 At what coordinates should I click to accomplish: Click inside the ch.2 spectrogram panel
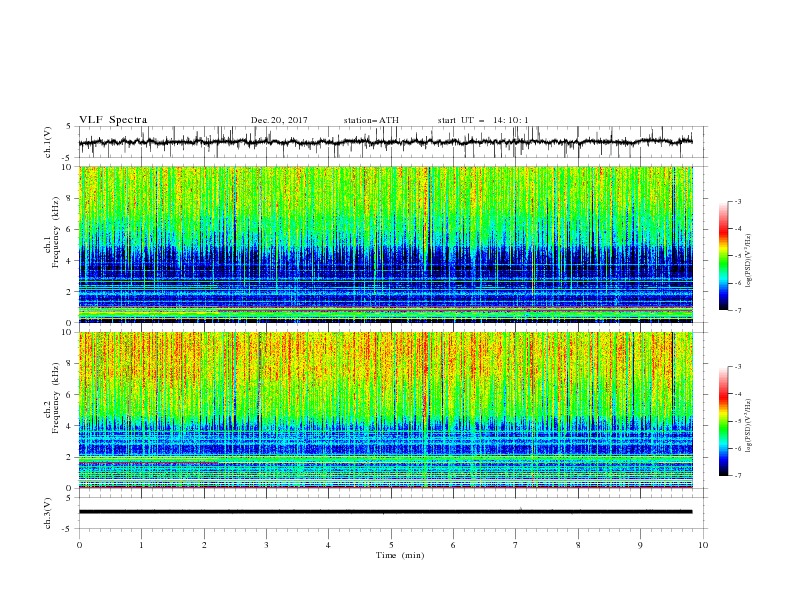tap(386, 410)
